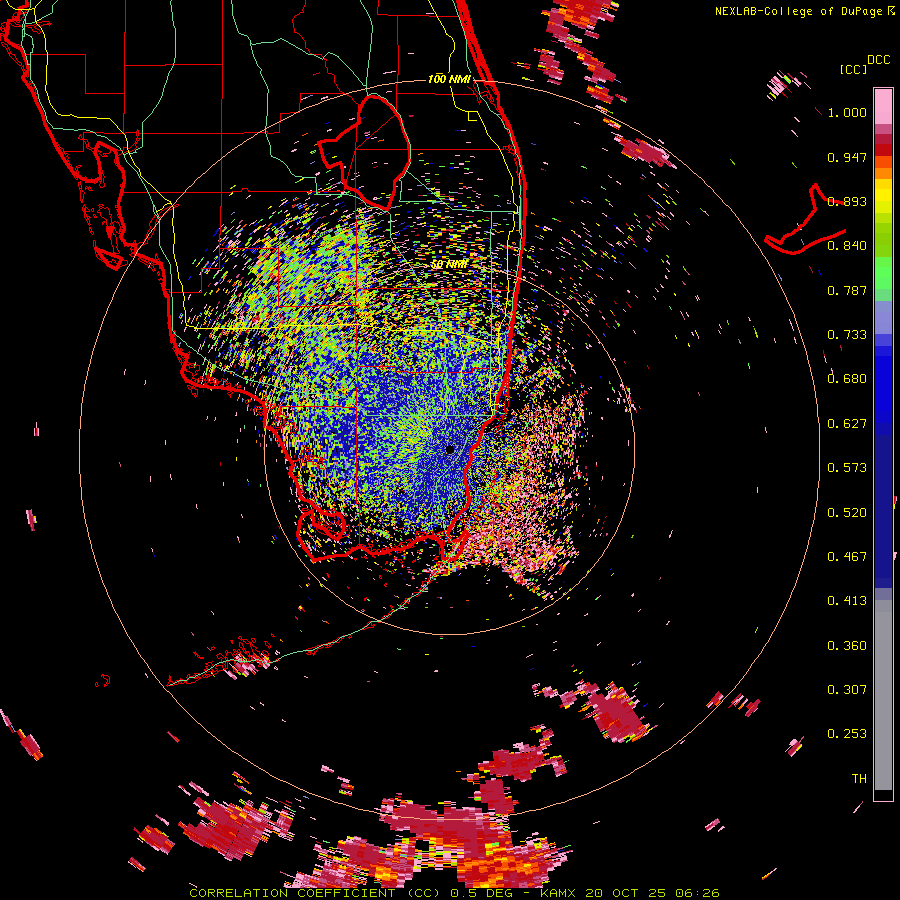Click the [CC] units label

(x=853, y=69)
